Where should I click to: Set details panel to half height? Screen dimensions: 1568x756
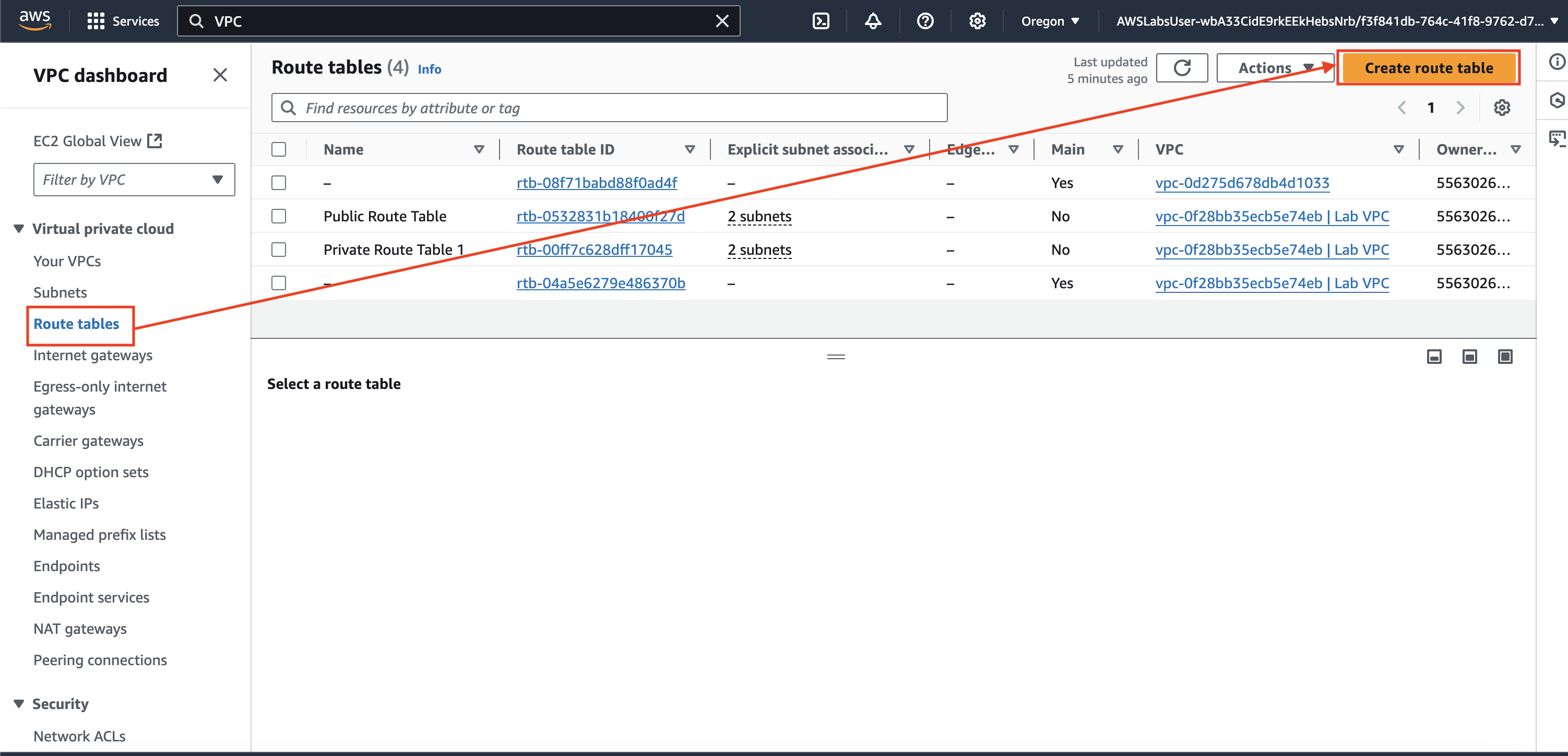point(1469,357)
